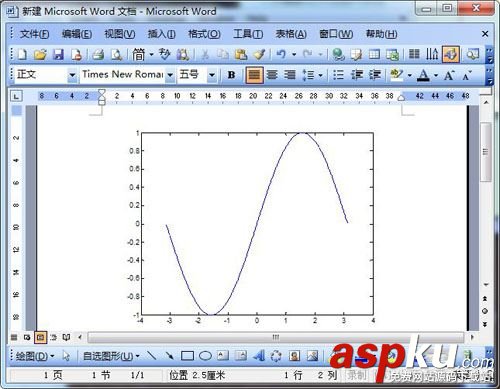Switch to Normal view button at bottom-left

[14, 337]
